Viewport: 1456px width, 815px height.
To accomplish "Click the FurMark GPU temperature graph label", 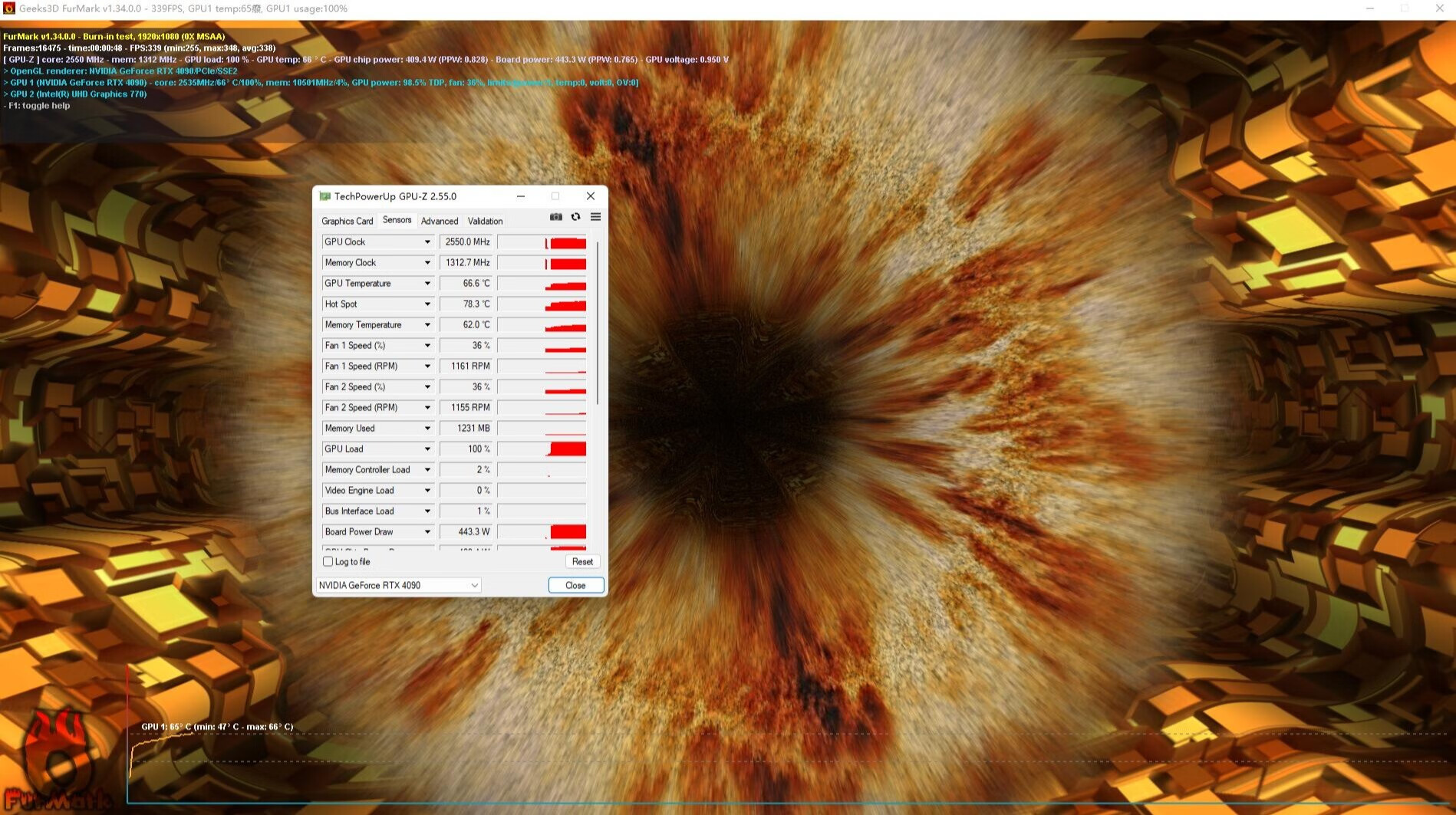I will click(217, 727).
